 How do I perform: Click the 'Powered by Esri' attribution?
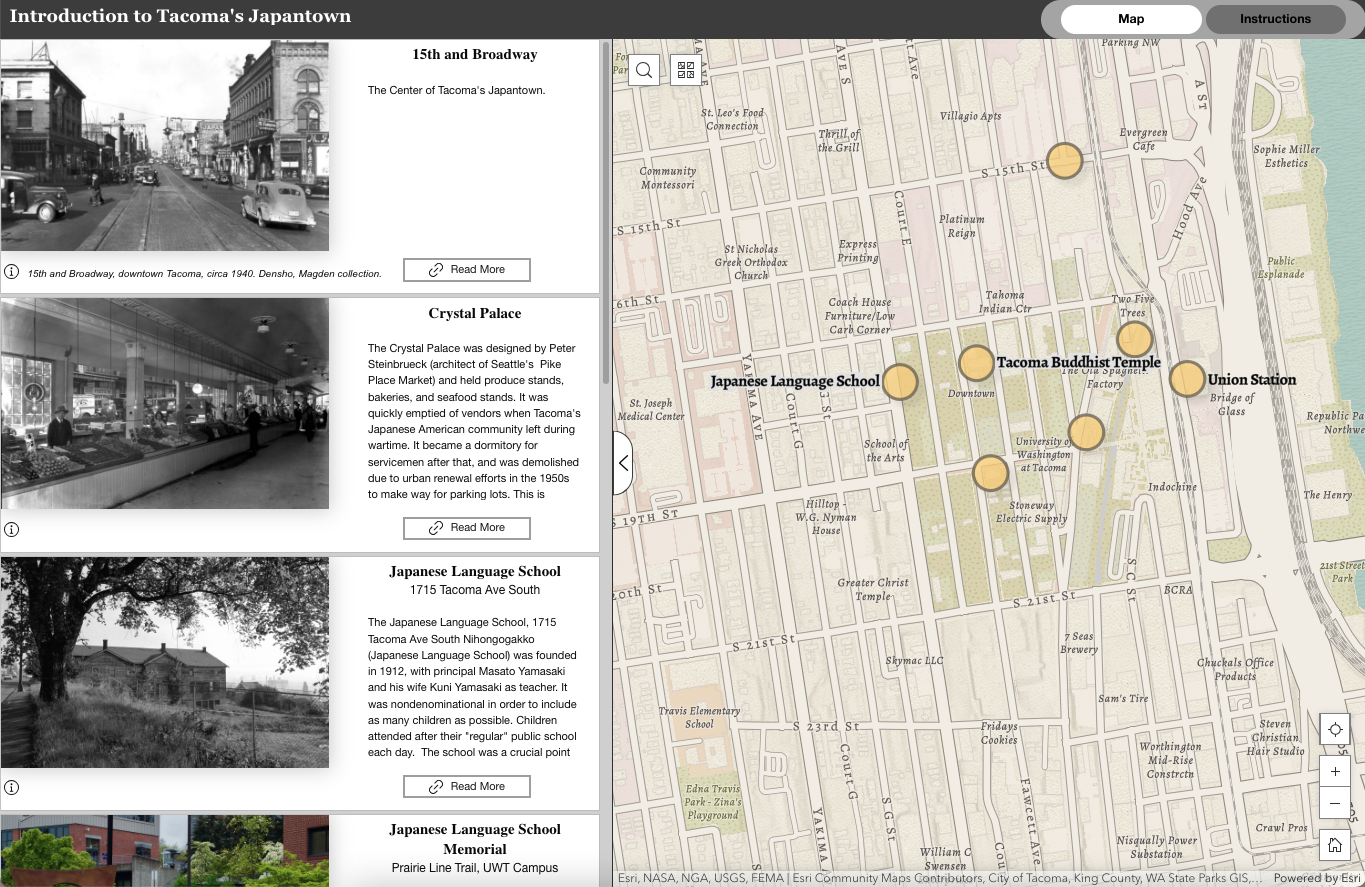tap(1318, 878)
